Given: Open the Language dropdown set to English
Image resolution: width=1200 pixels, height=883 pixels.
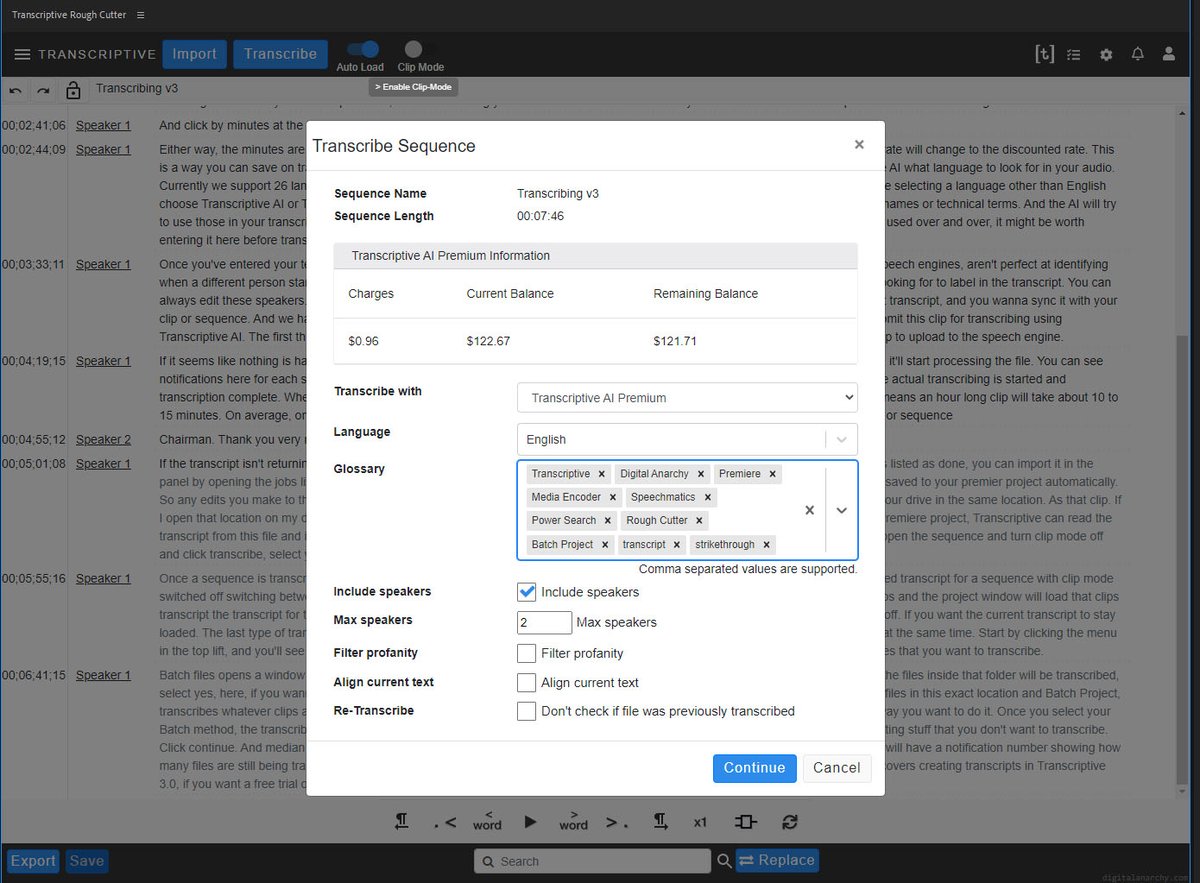Looking at the screenshot, I should point(687,439).
